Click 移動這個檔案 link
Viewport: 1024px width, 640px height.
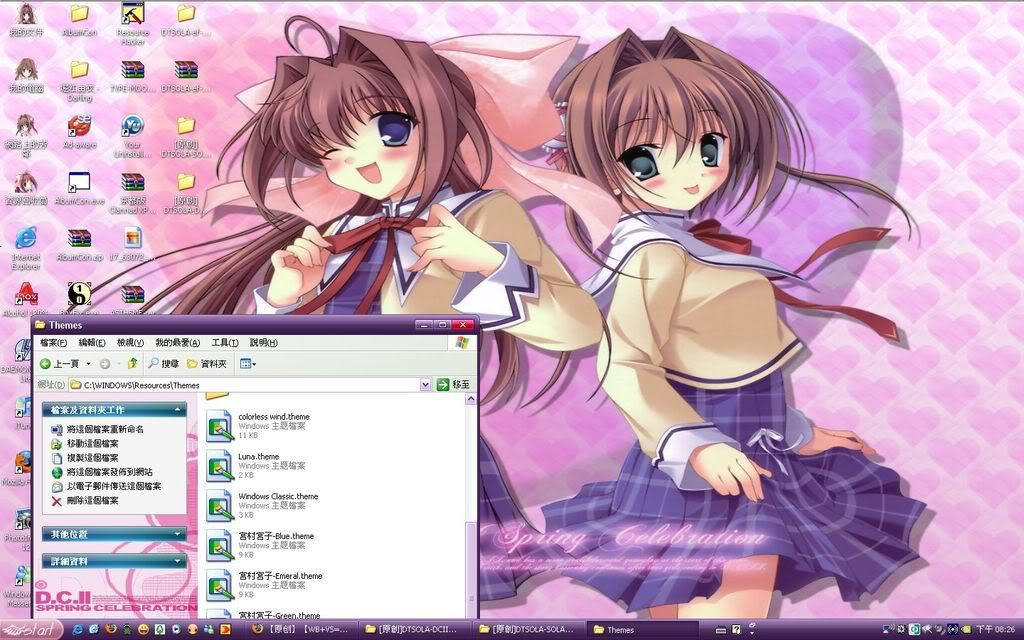[x=93, y=443]
